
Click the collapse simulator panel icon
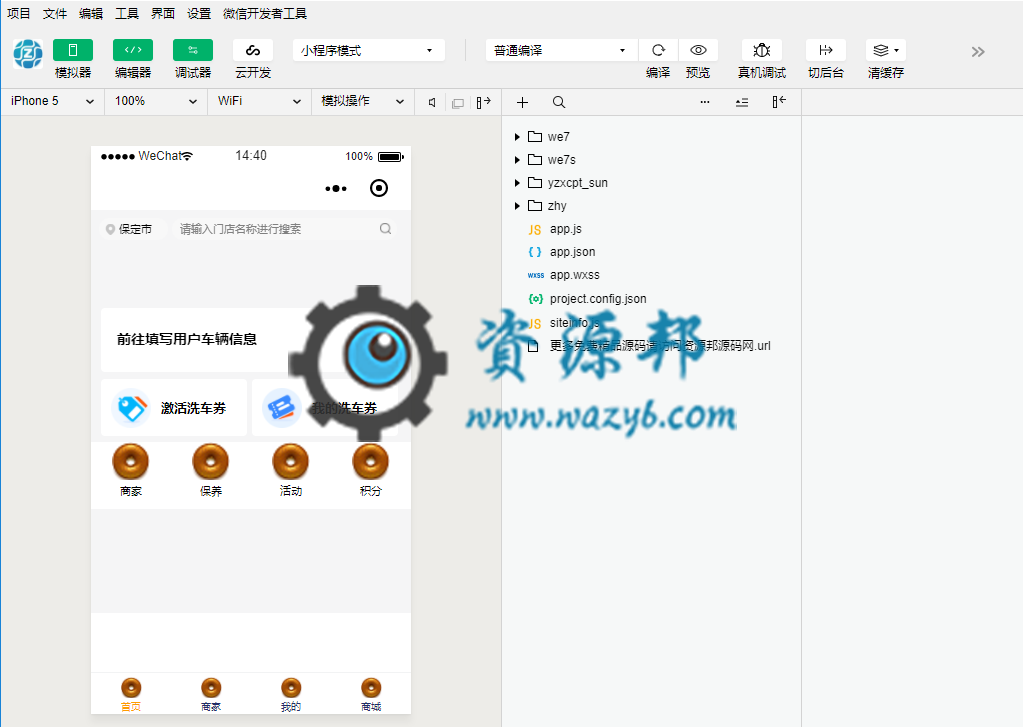click(x=483, y=102)
